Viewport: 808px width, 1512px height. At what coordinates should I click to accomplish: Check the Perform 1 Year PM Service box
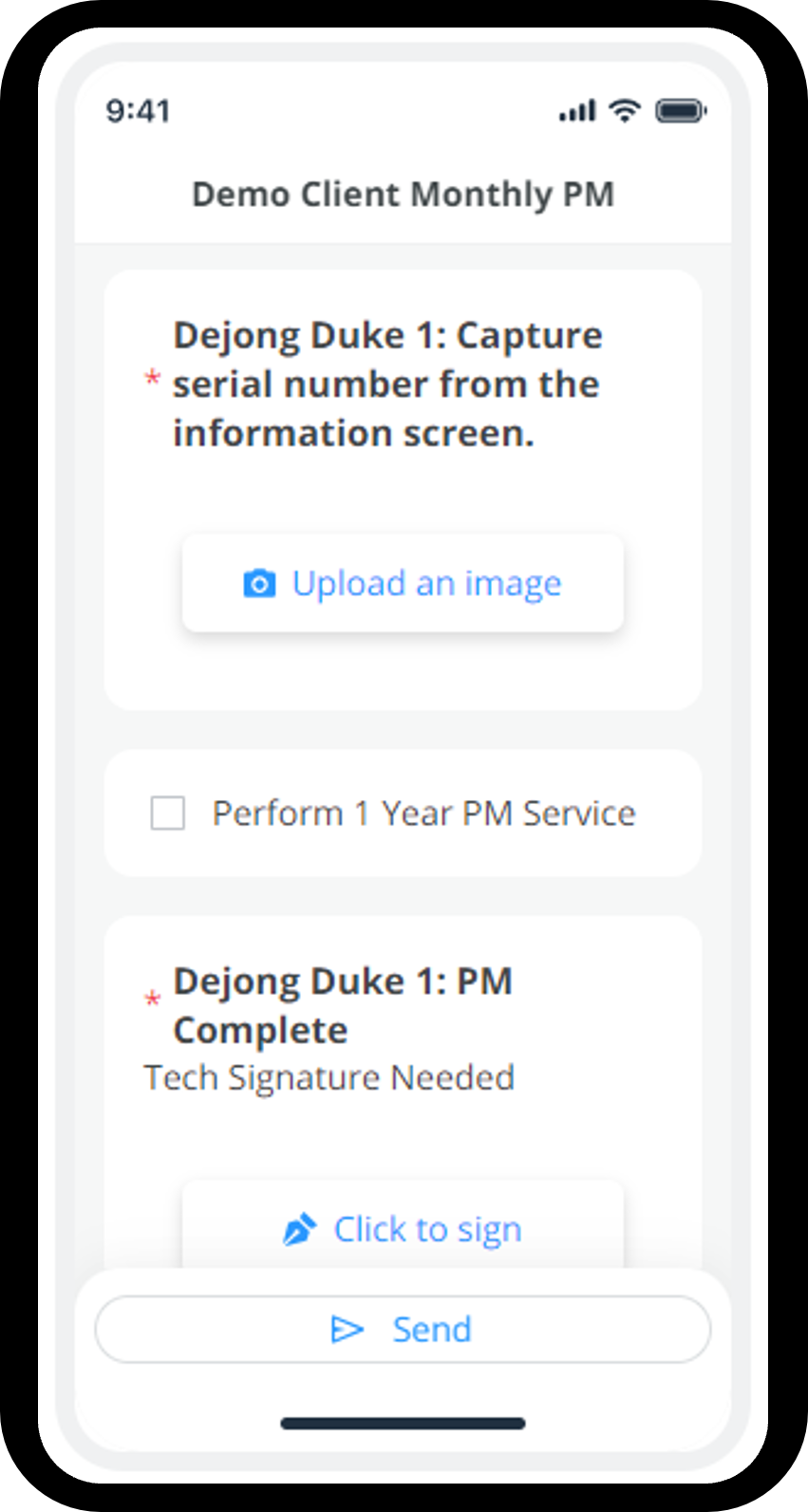click(x=168, y=813)
